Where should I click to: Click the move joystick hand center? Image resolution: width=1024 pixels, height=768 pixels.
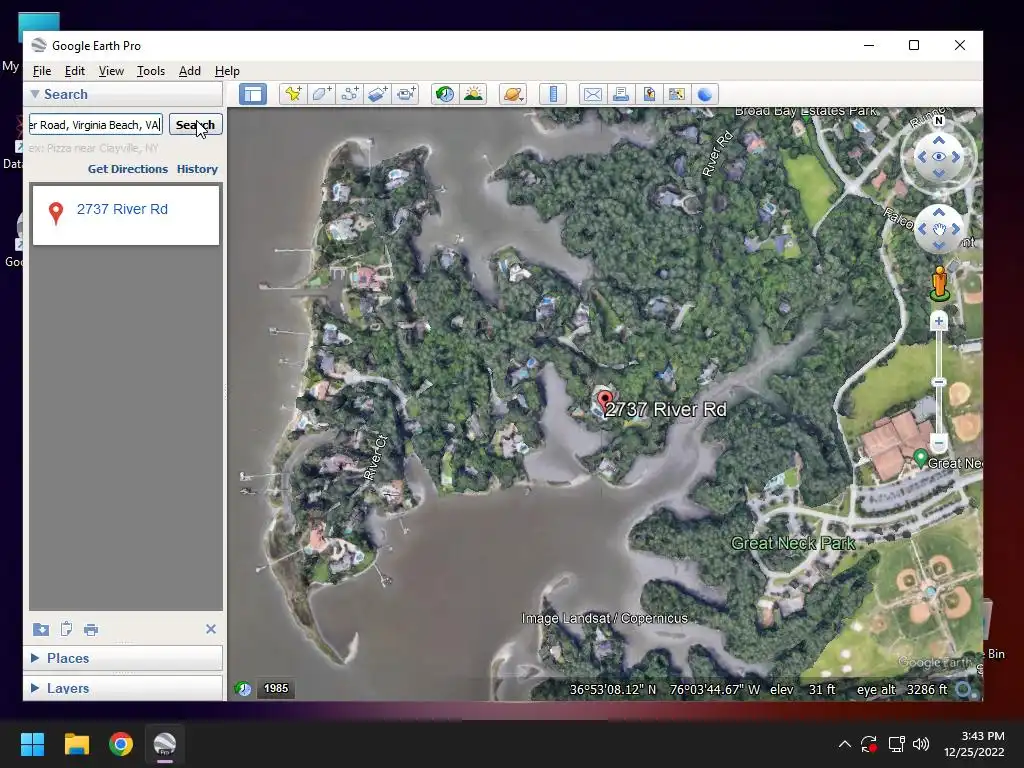939,229
